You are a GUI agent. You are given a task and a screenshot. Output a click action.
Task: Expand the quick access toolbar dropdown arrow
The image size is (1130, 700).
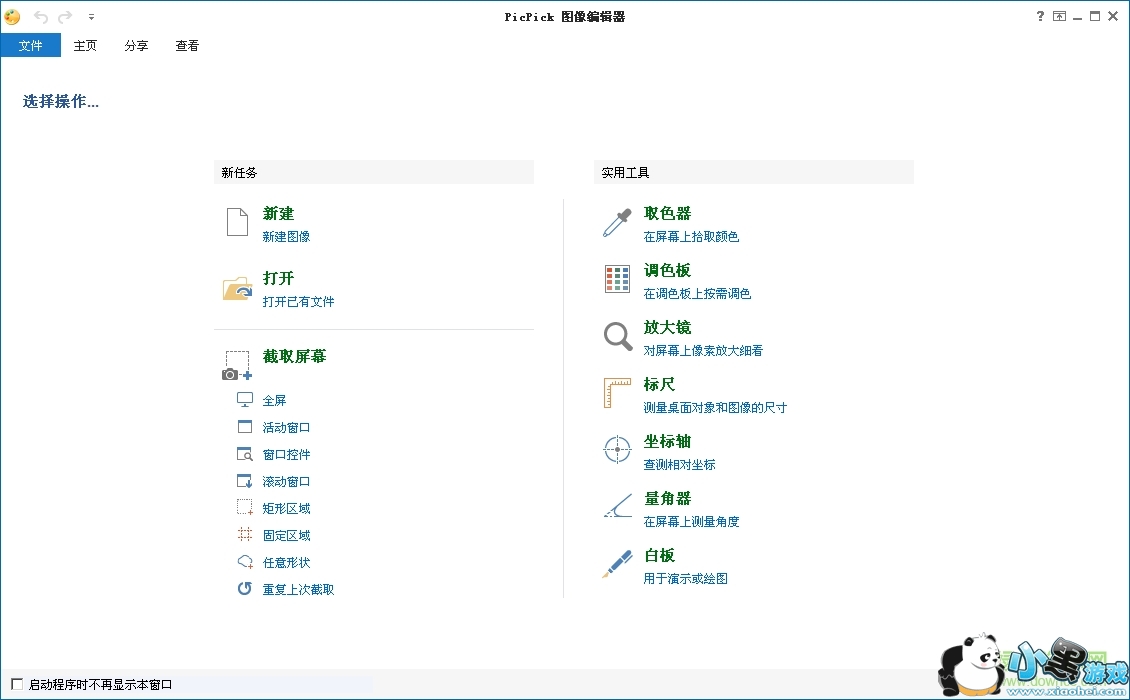click(91, 17)
